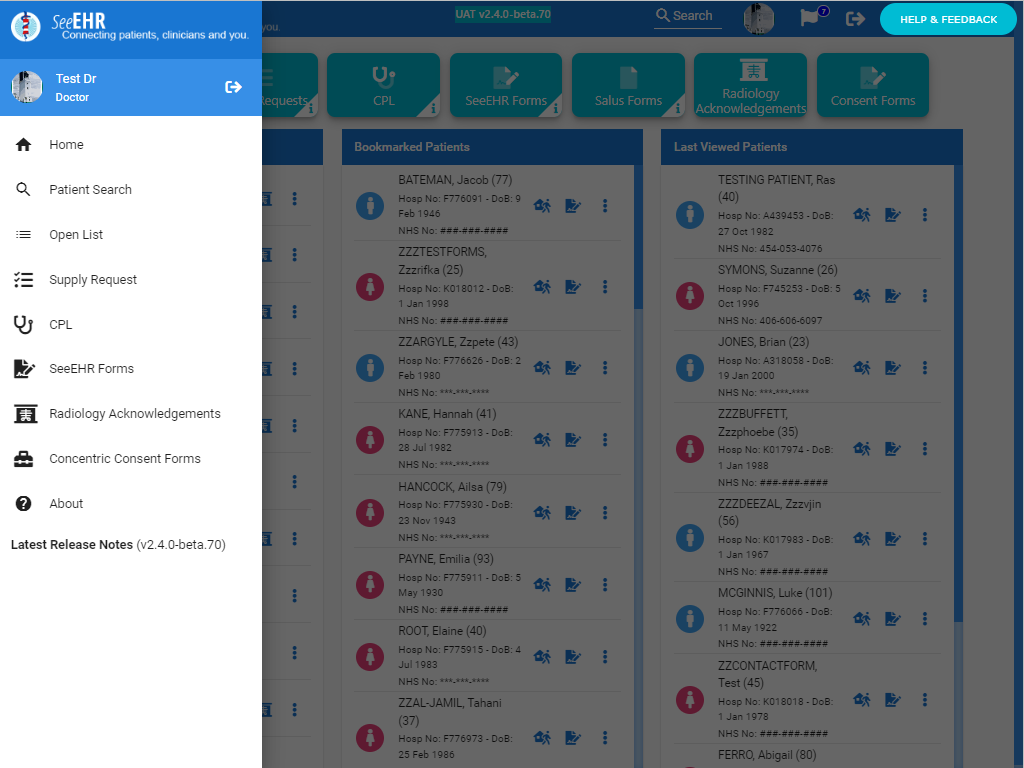Click Test Dr profile avatar in drawer

click(x=27, y=87)
